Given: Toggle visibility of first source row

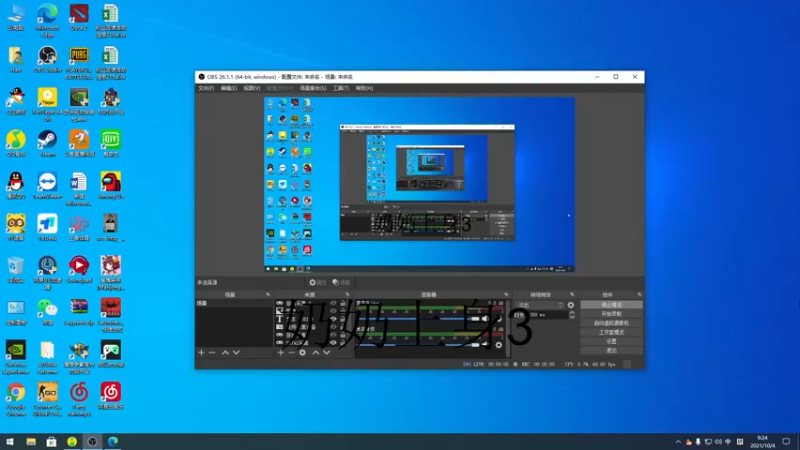Looking at the screenshot, I should pos(333,303).
